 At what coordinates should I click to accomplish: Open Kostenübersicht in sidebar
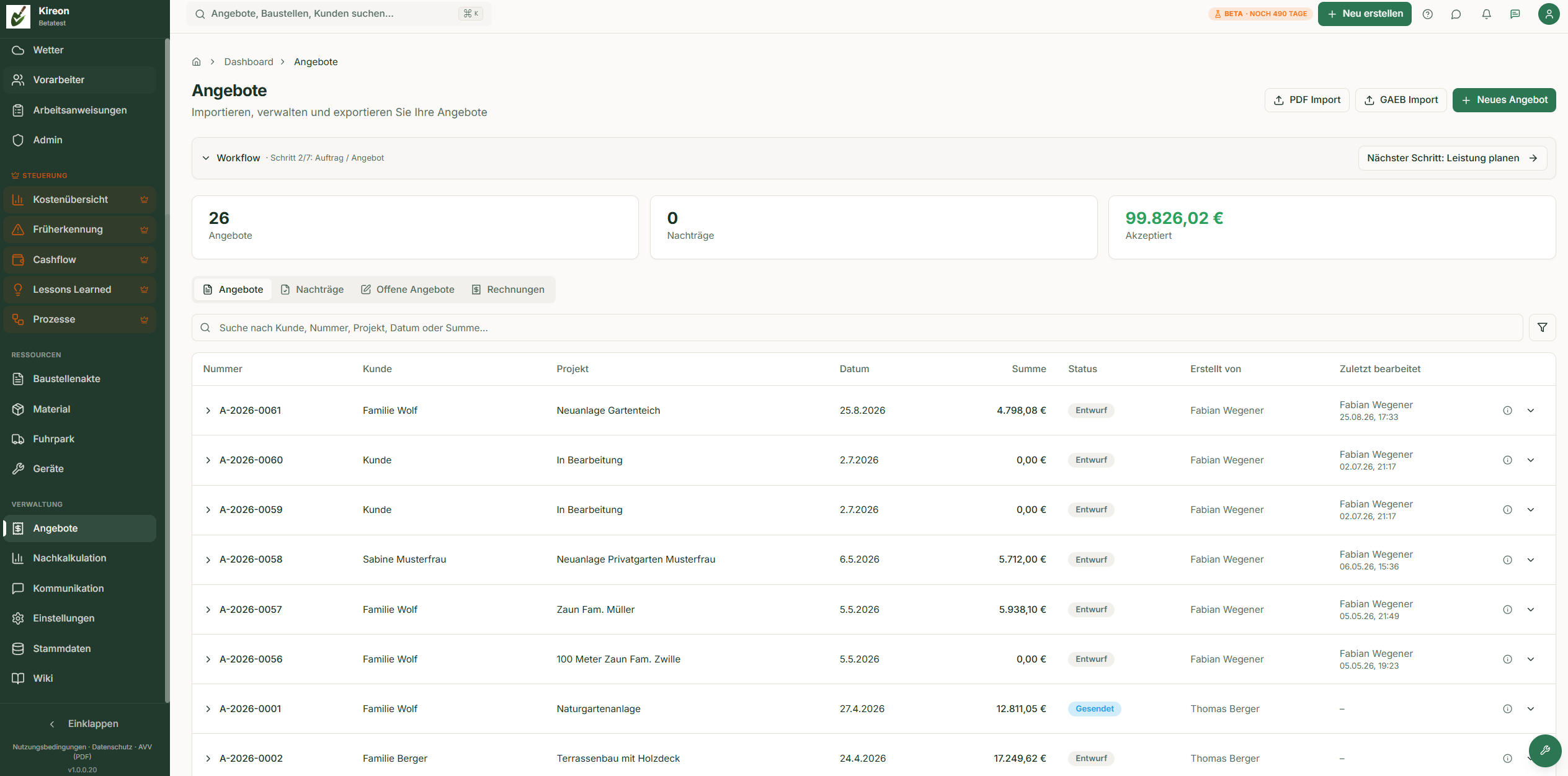[79, 200]
